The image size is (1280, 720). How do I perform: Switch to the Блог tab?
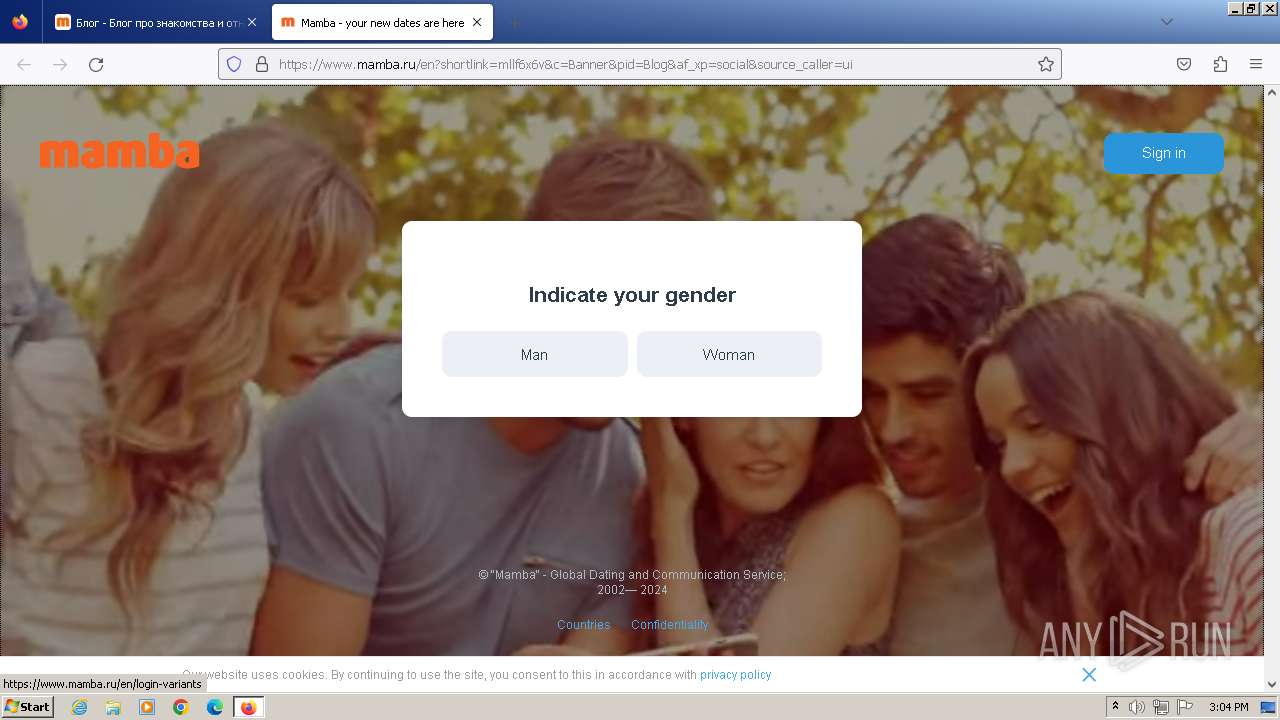click(x=156, y=22)
